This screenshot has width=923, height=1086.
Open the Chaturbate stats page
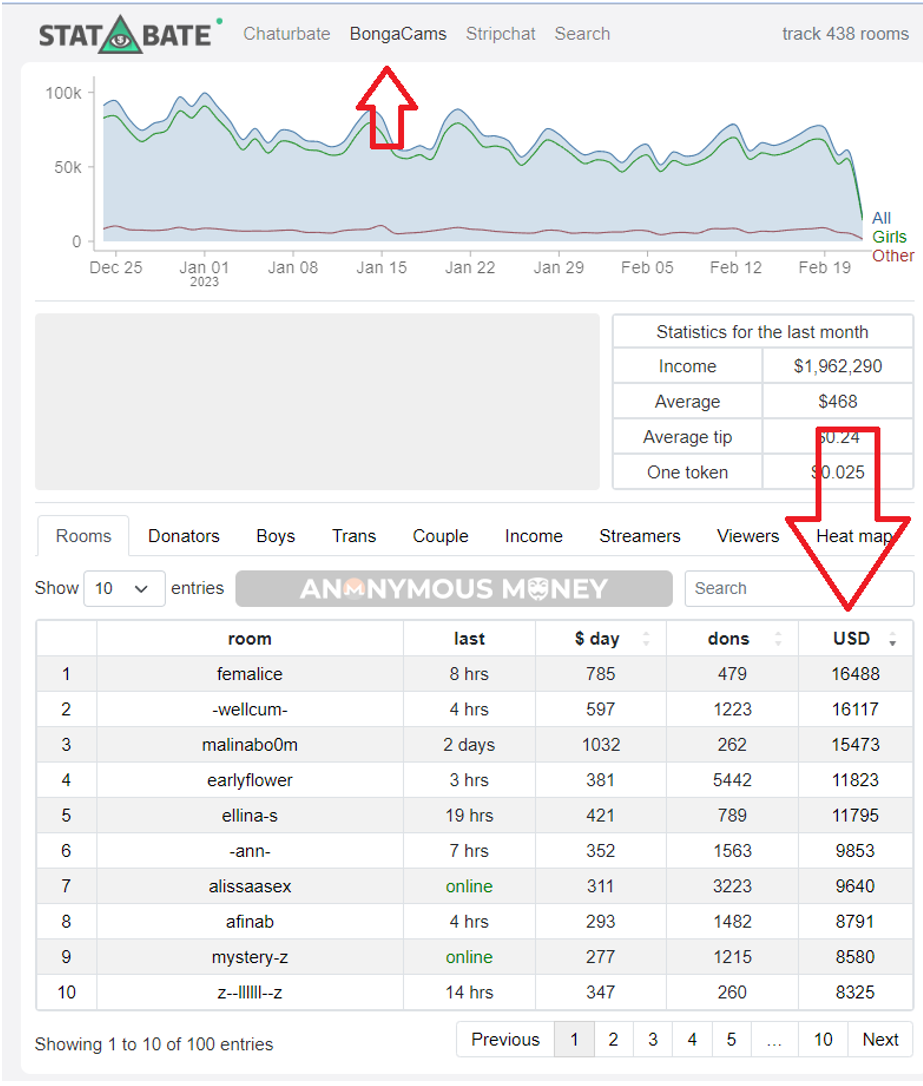(287, 34)
